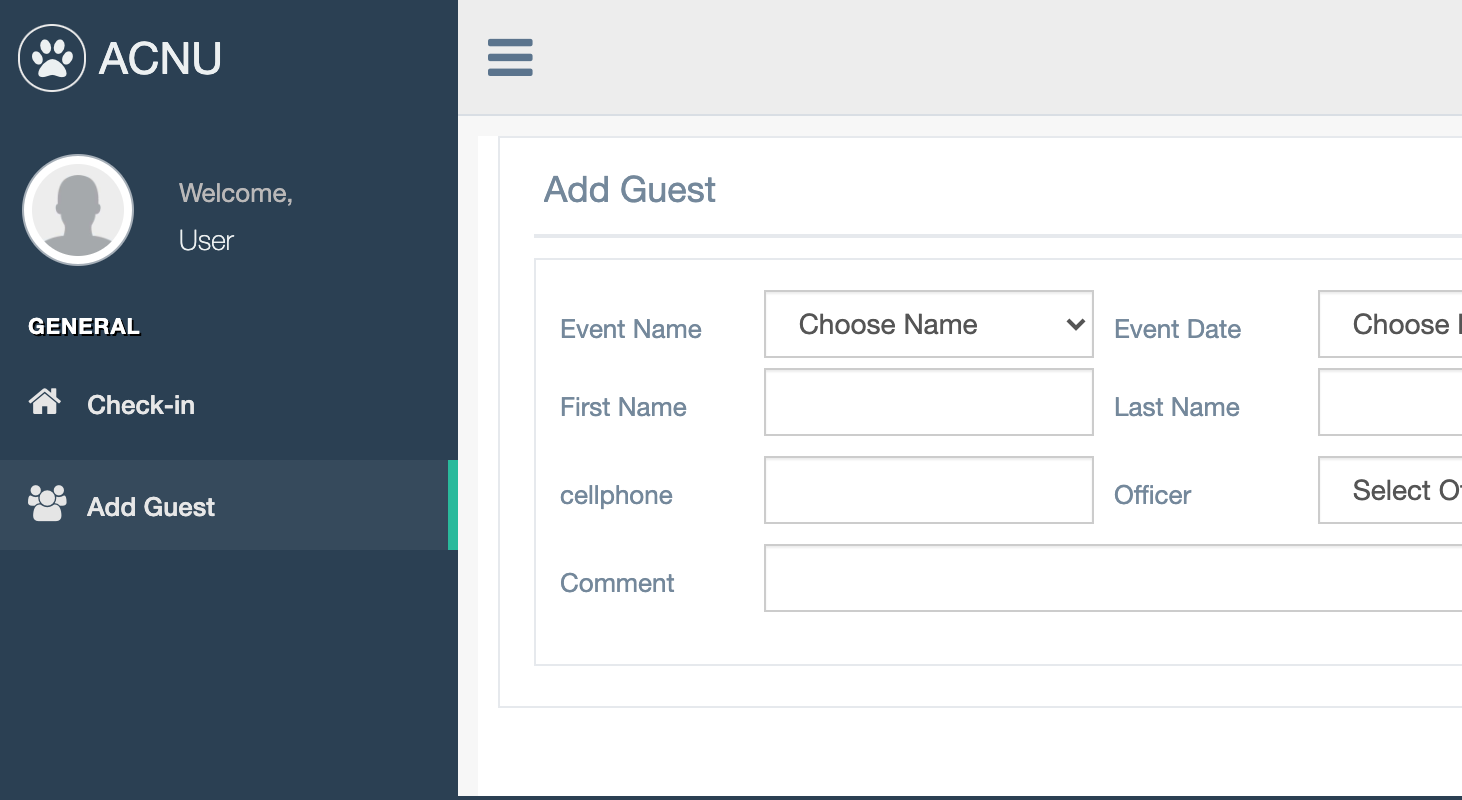This screenshot has height=800, width=1462.
Task: Click the Event Name field label
Action: [x=631, y=329]
